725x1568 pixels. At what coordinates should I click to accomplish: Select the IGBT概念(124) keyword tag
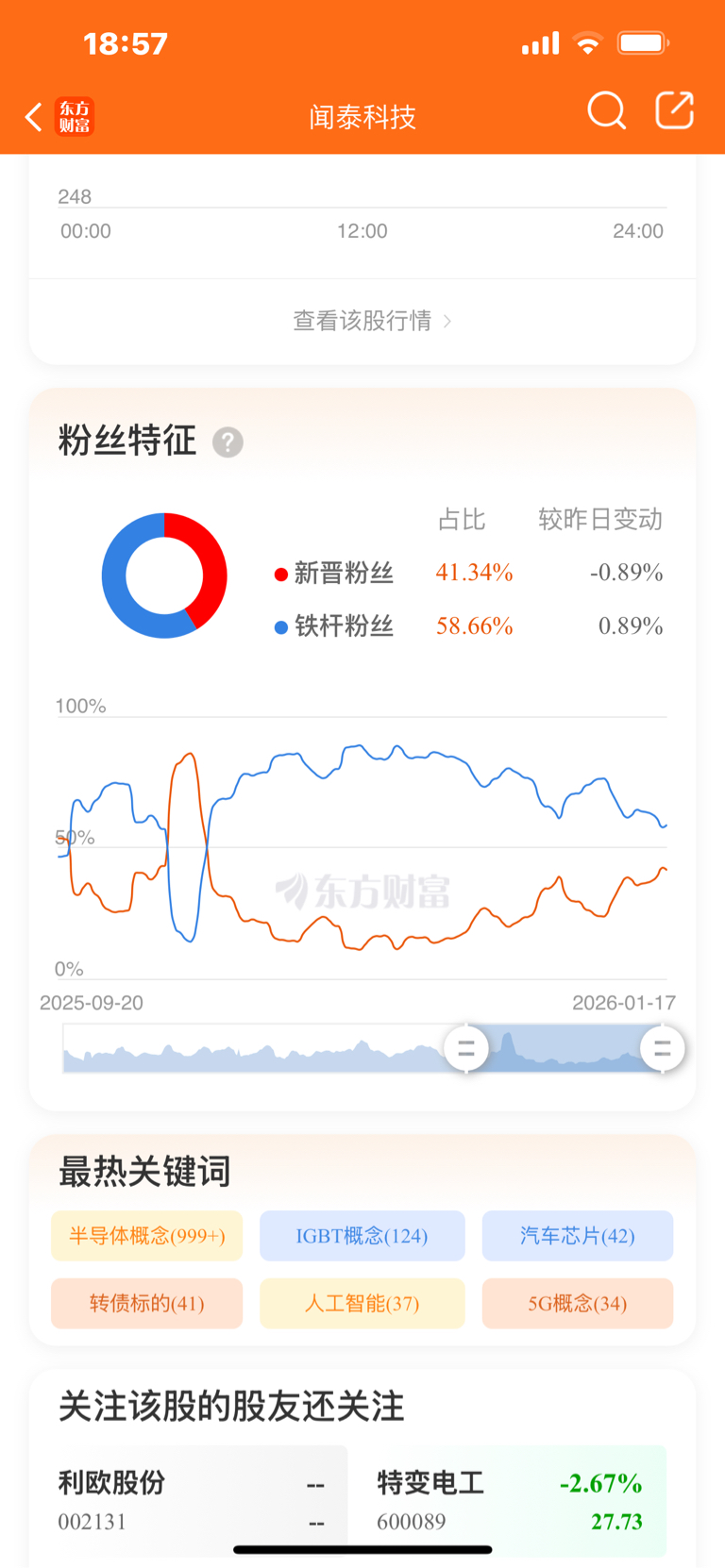click(362, 1236)
